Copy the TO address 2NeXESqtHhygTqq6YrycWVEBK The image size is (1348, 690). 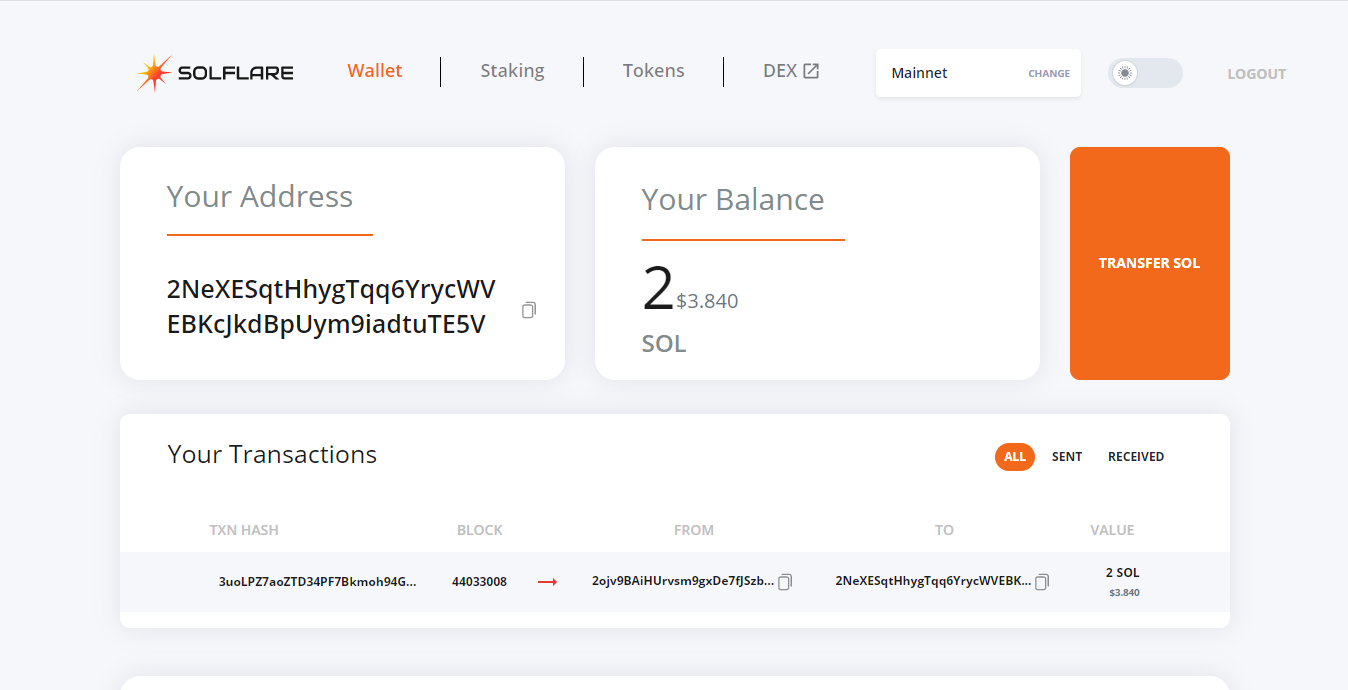click(1042, 581)
